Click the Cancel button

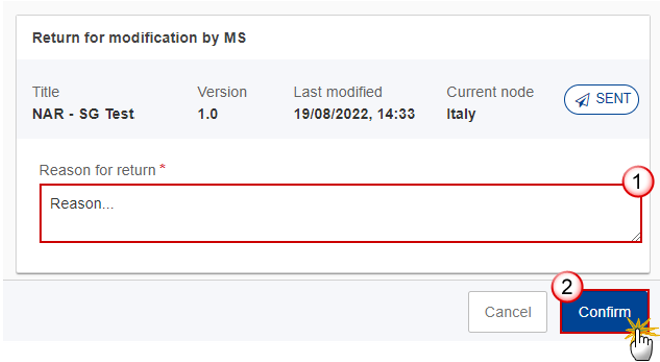pos(508,312)
